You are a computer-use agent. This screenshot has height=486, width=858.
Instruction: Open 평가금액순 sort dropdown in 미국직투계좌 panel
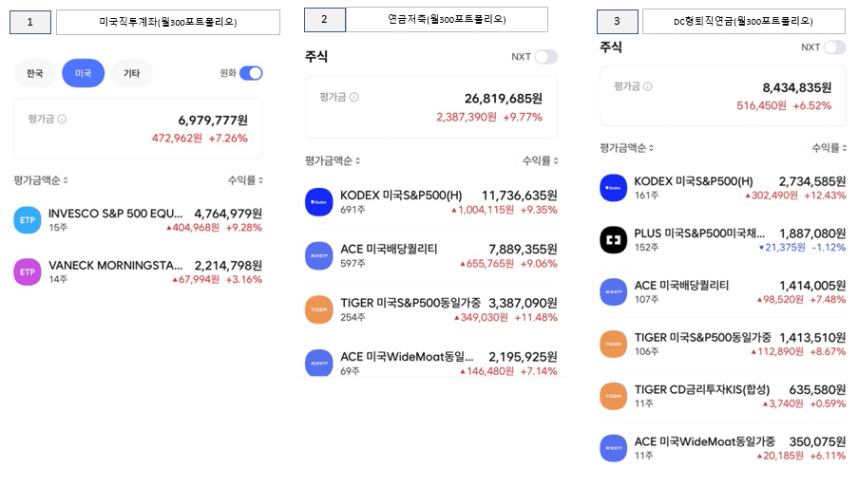pos(41,180)
